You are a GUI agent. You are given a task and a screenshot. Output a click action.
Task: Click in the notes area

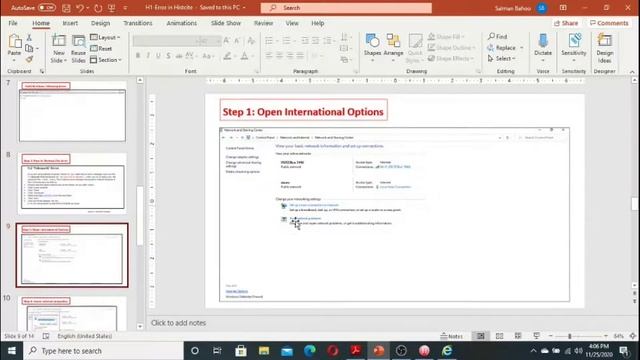coord(388,323)
